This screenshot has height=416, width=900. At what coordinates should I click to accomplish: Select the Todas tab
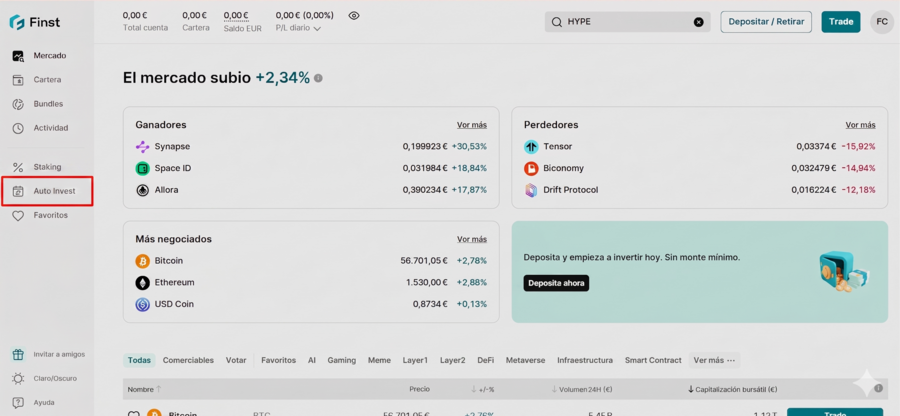point(139,360)
